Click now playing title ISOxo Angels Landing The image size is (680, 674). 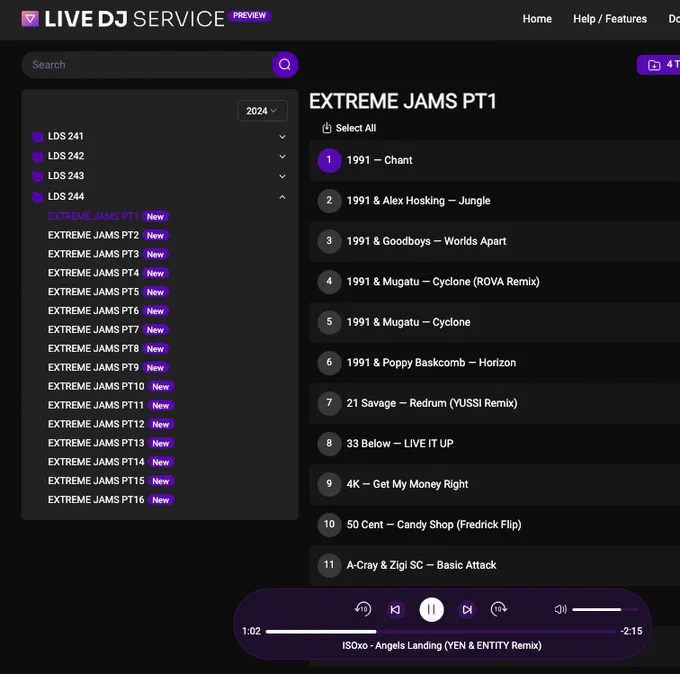tap(441, 646)
